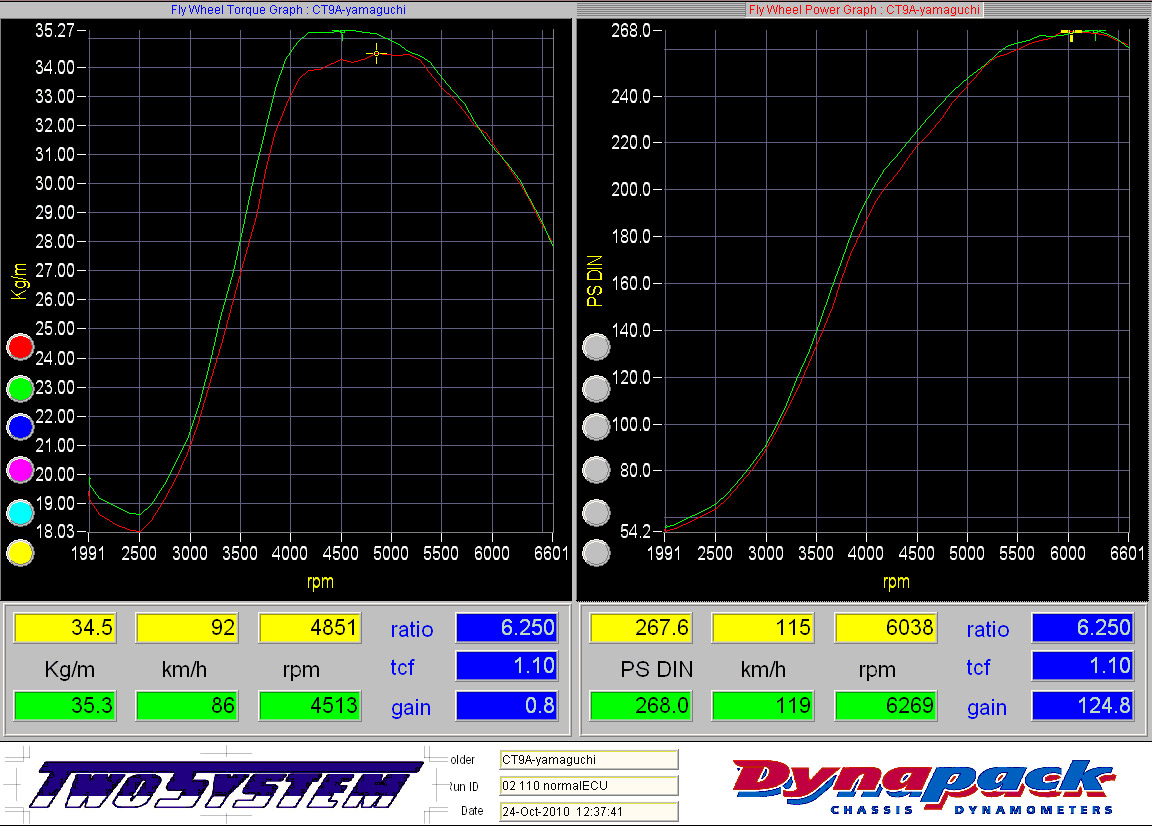Click yellow power speed value 115
Screen dimensions: 1152x826
pyautogui.click(x=763, y=628)
